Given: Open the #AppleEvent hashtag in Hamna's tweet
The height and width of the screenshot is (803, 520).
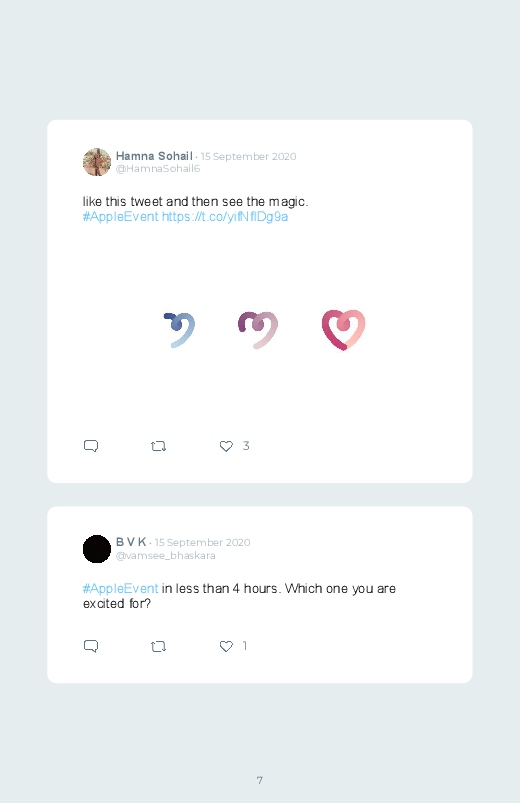Looking at the screenshot, I should [x=120, y=217].
